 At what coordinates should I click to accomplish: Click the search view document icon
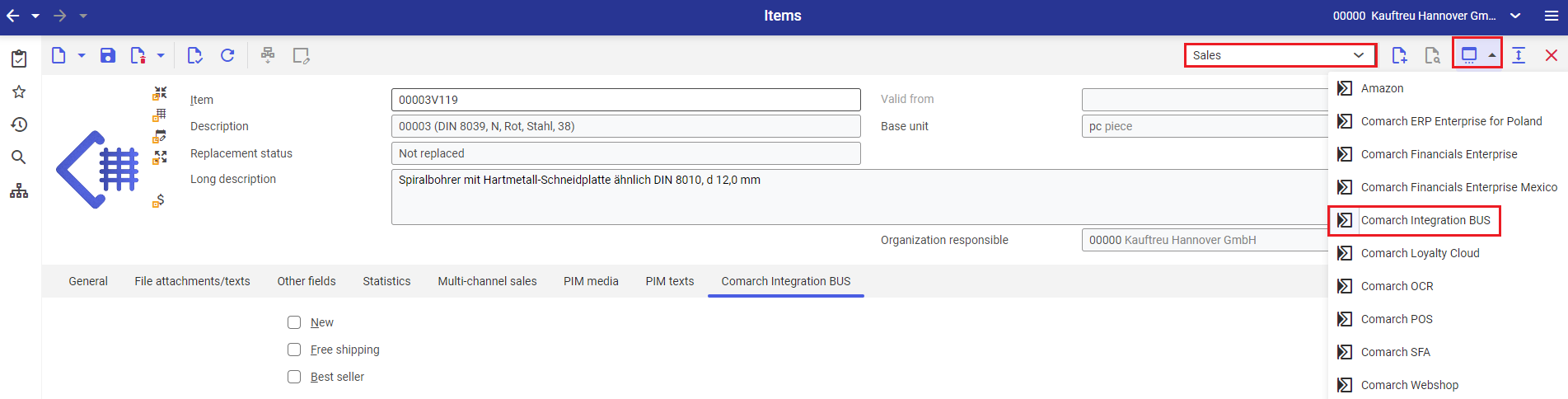pyautogui.click(x=1432, y=55)
